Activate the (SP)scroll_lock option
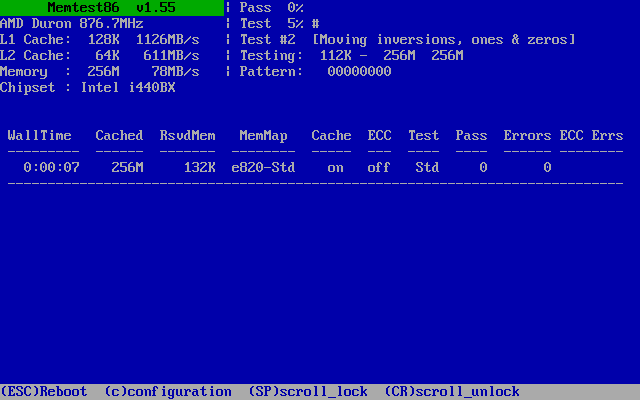Image resolution: width=640 pixels, height=400 pixels. (x=307, y=392)
